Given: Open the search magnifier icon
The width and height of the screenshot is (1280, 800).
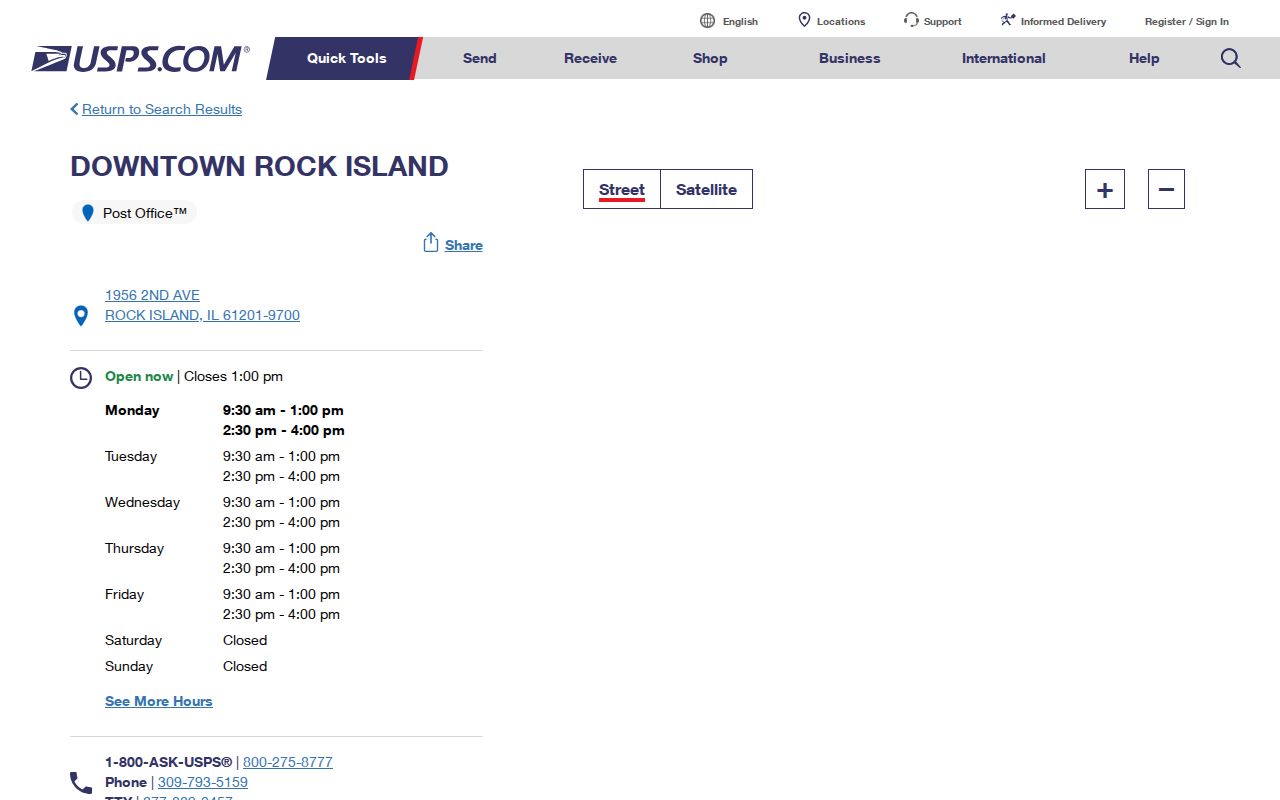Looking at the screenshot, I should 1231,58.
